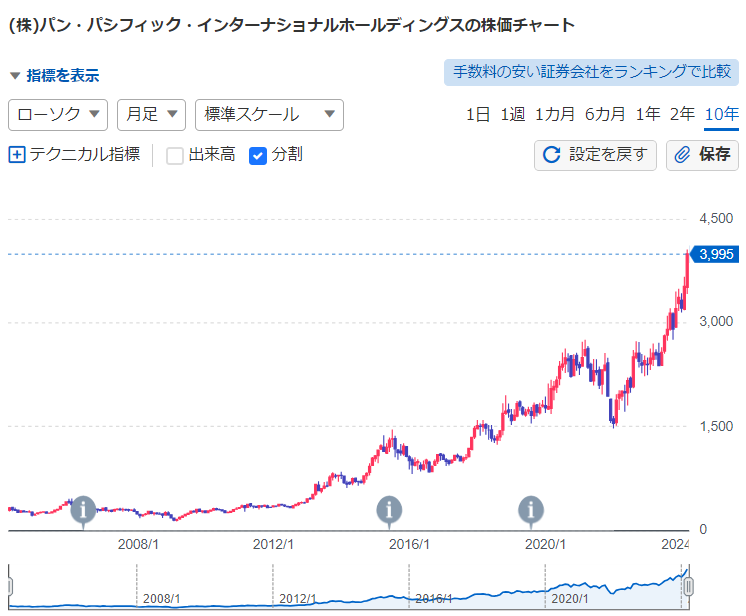Uncheck the 分割 checkbox
The height and width of the screenshot is (616, 746).
(x=257, y=155)
